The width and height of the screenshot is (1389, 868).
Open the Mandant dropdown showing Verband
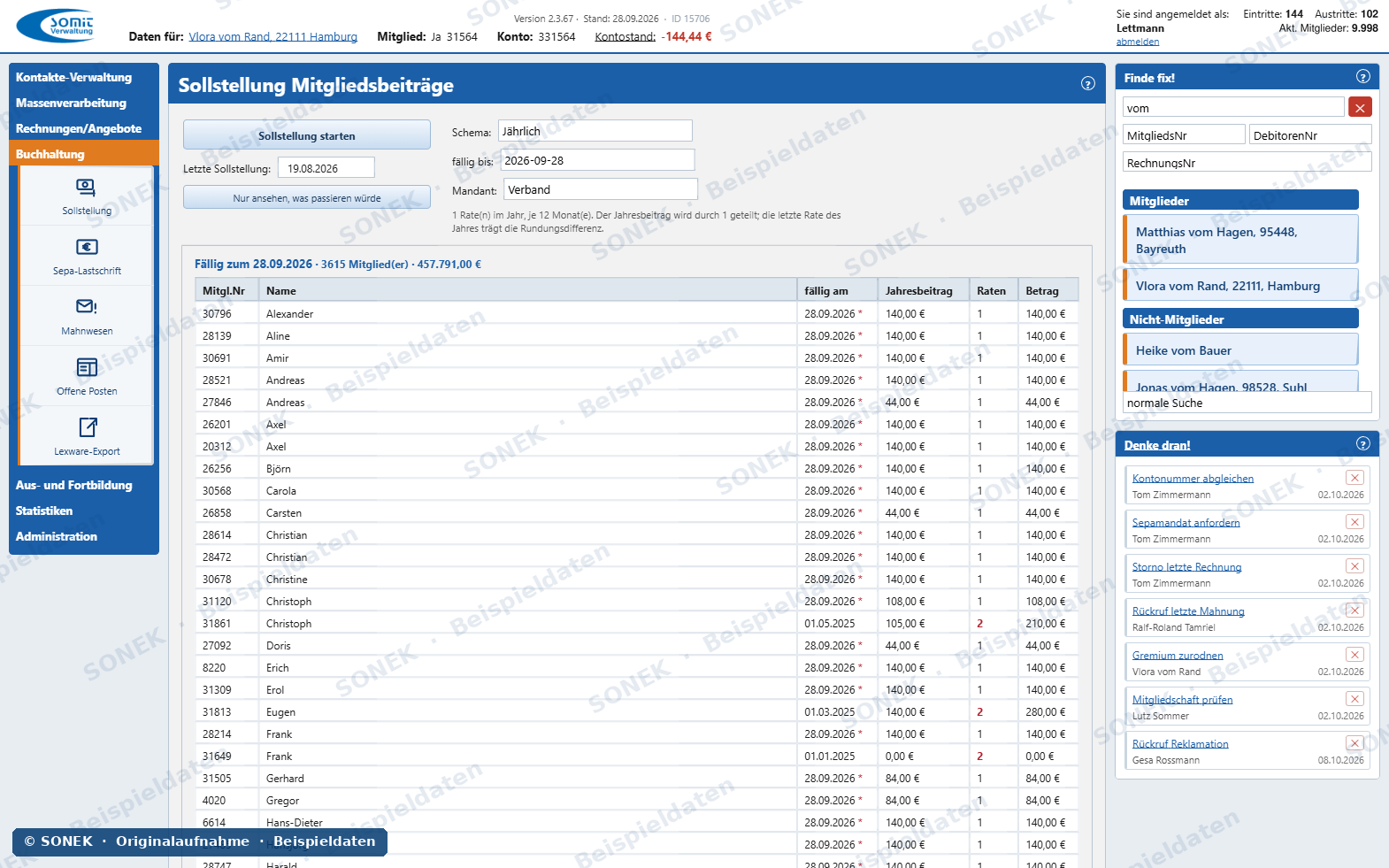(601, 189)
